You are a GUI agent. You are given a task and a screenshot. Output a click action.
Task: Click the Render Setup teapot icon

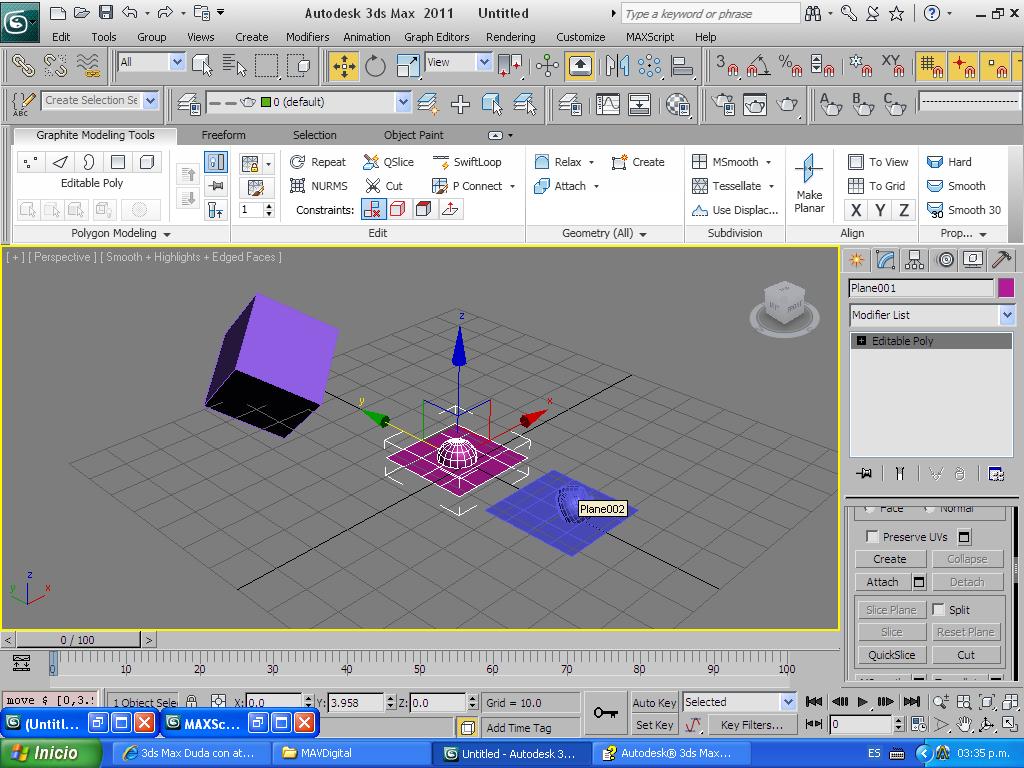point(723,104)
